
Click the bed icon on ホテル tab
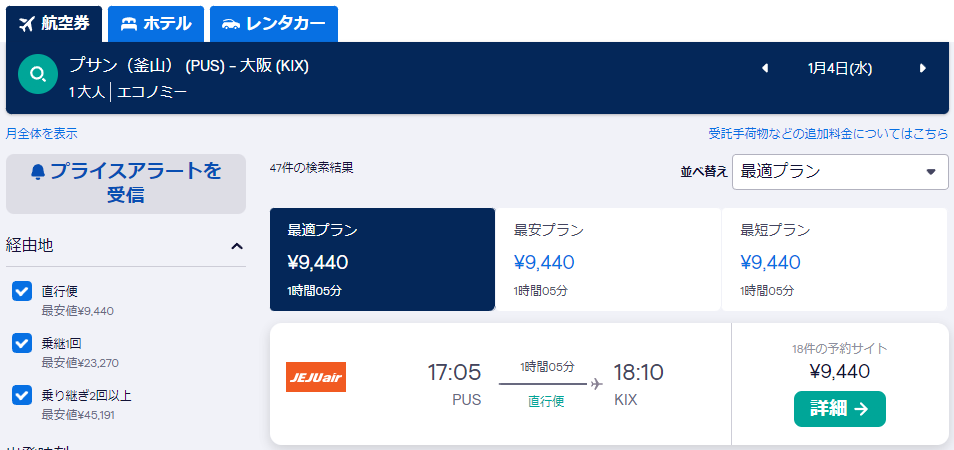tap(128, 24)
